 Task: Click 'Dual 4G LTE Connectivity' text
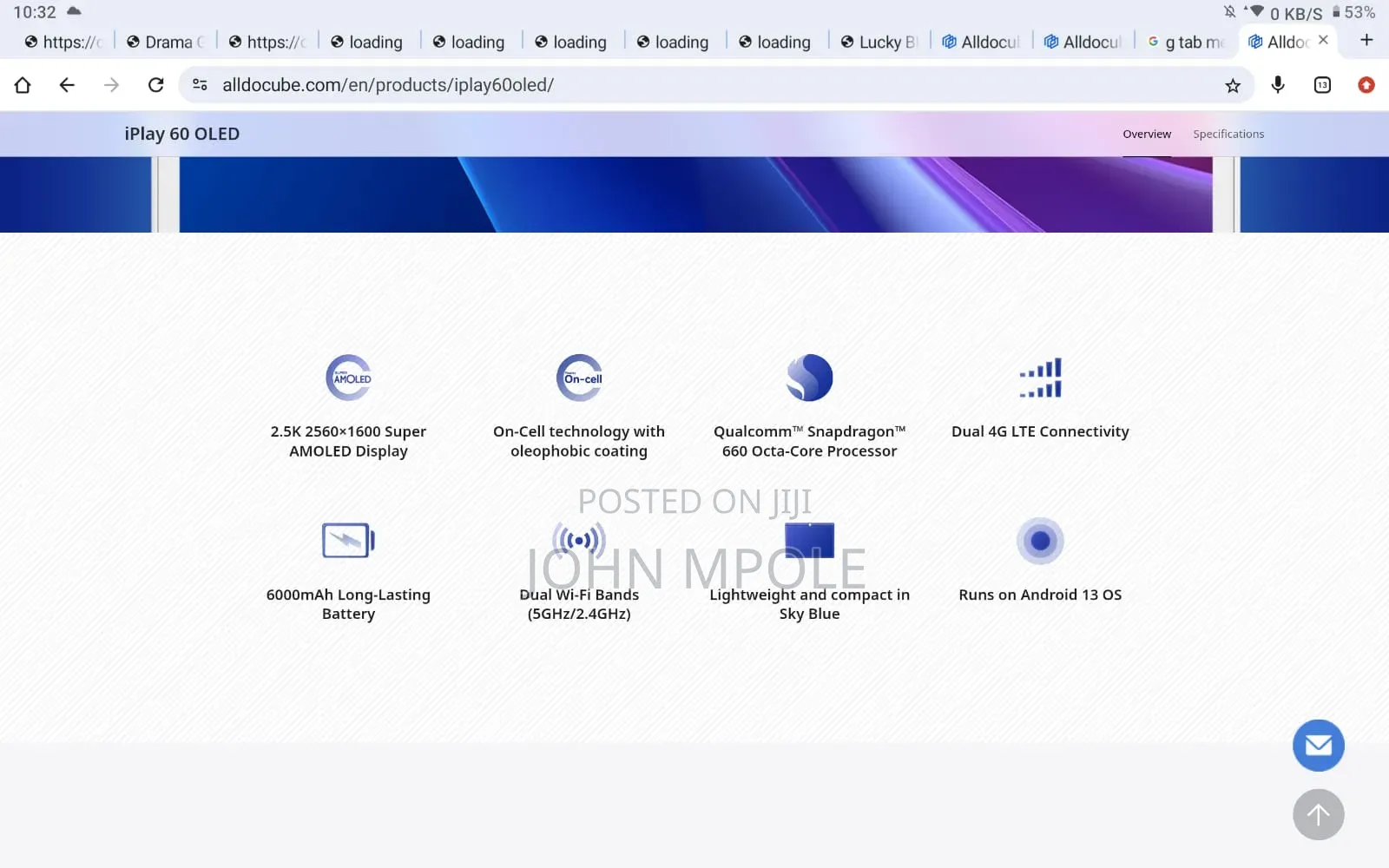tap(1040, 431)
